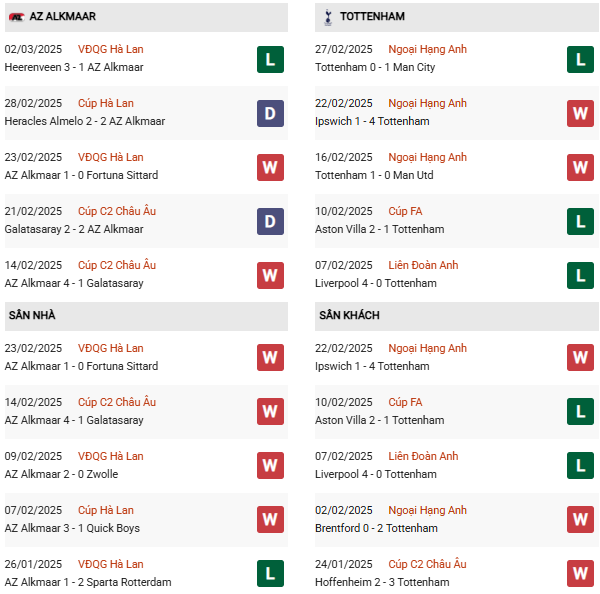Click the W badge for Hoffenheim-Tottenham match
The image size is (600, 594).
click(580, 574)
